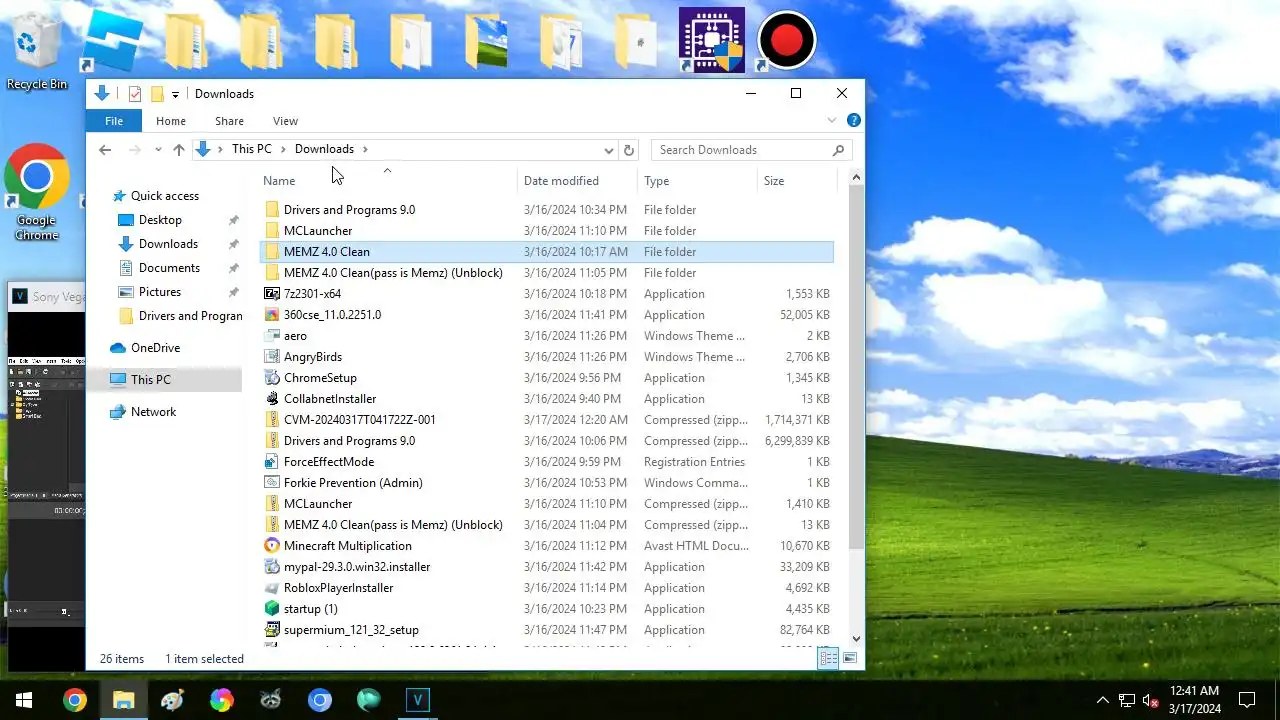The width and height of the screenshot is (1280, 720).
Task: Open the Home ribbon tab
Action: click(x=171, y=121)
